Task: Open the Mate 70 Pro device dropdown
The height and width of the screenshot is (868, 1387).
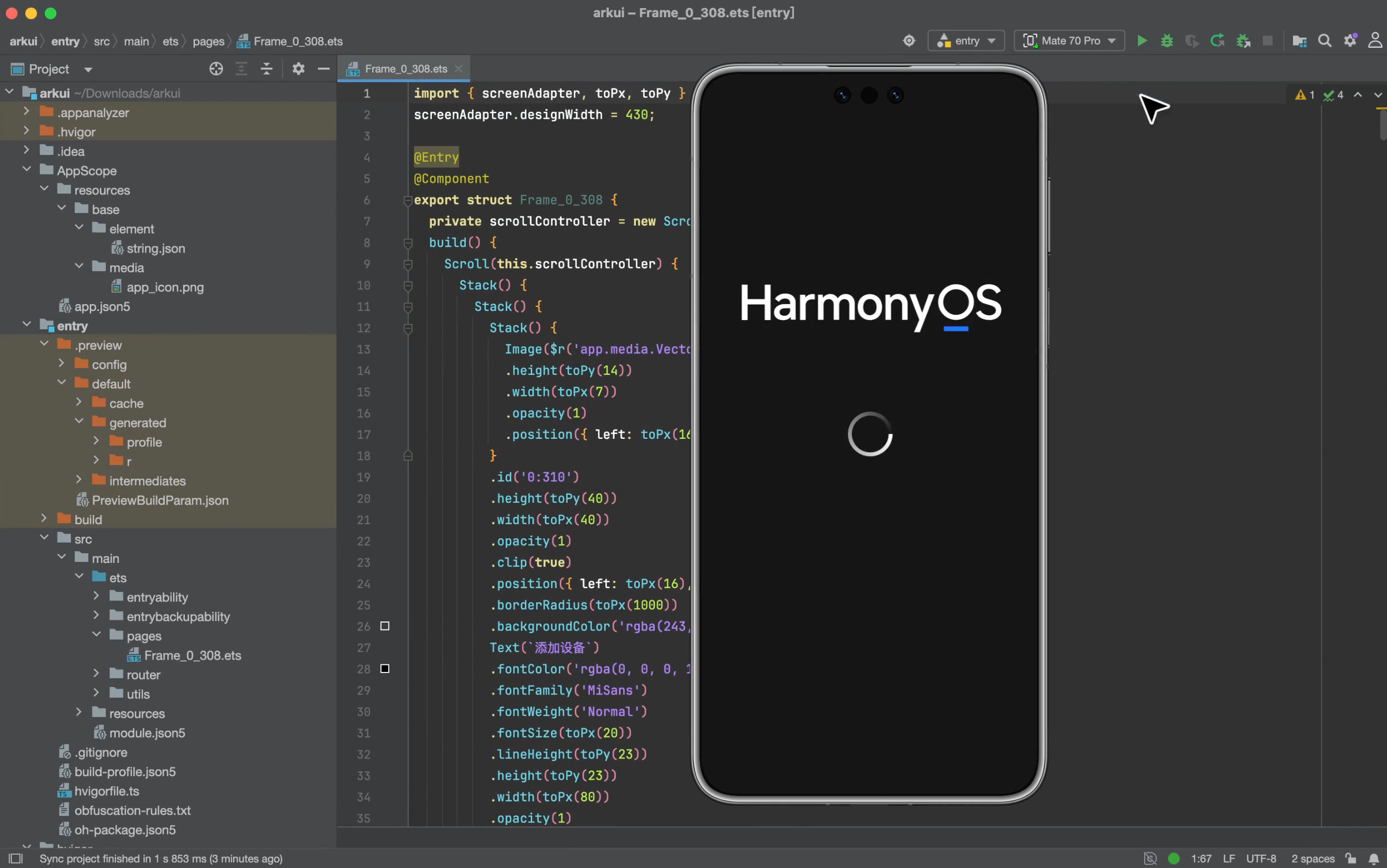Action: 1069,41
